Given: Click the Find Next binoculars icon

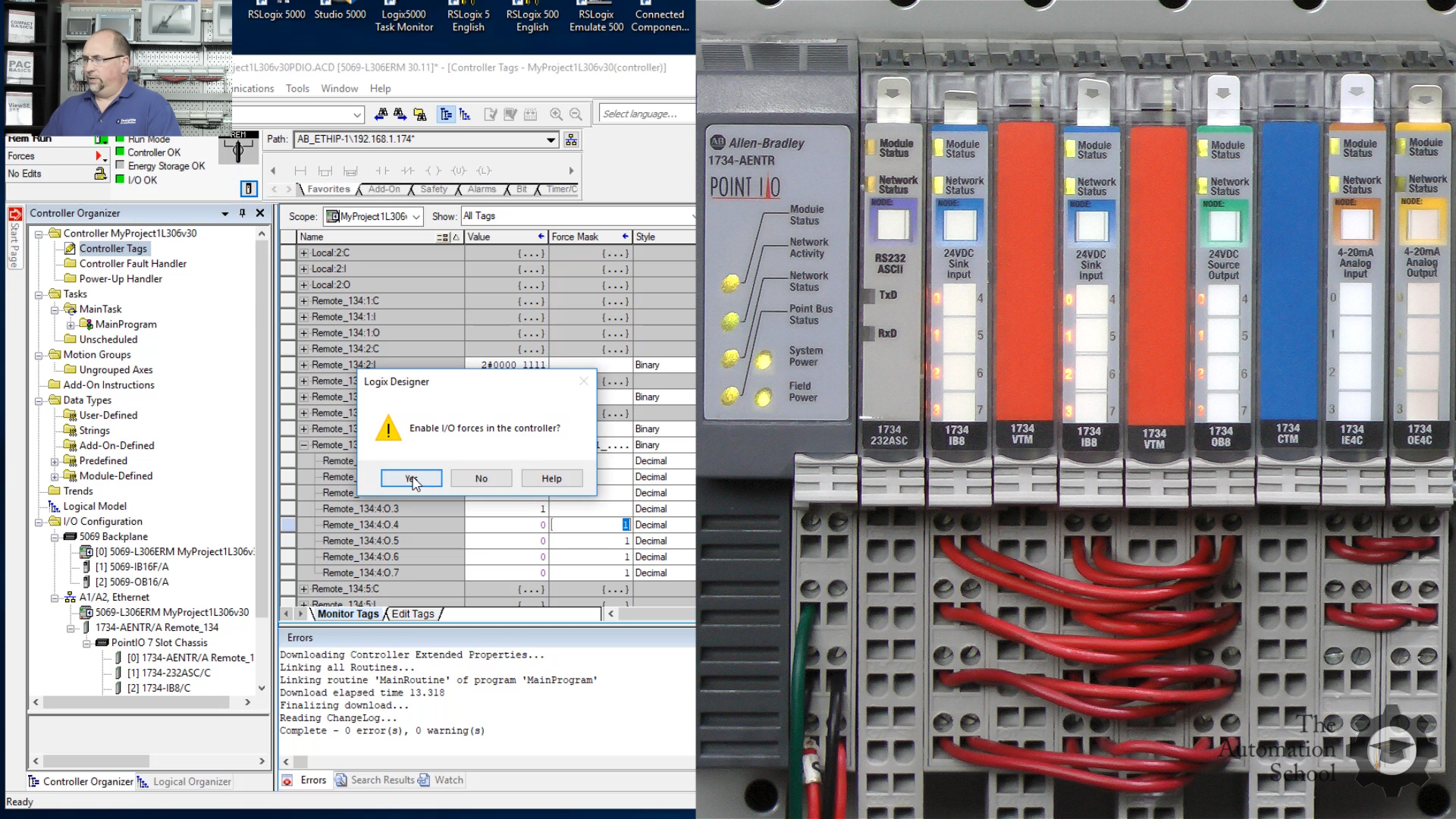Looking at the screenshot, I should (x=400, y=114).
